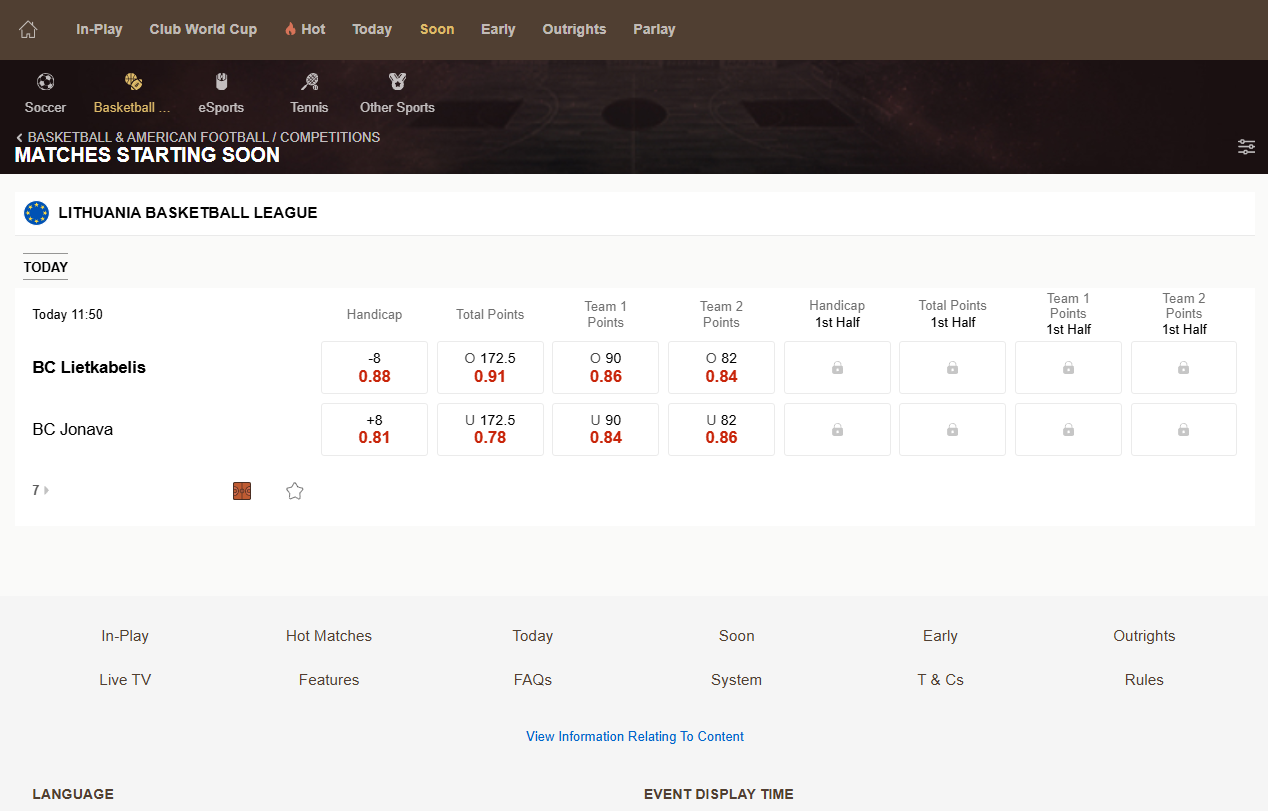The width and height of the screenshot is (1268, 811).
Task: Open Today footer link
Action: tap(533, 636)
